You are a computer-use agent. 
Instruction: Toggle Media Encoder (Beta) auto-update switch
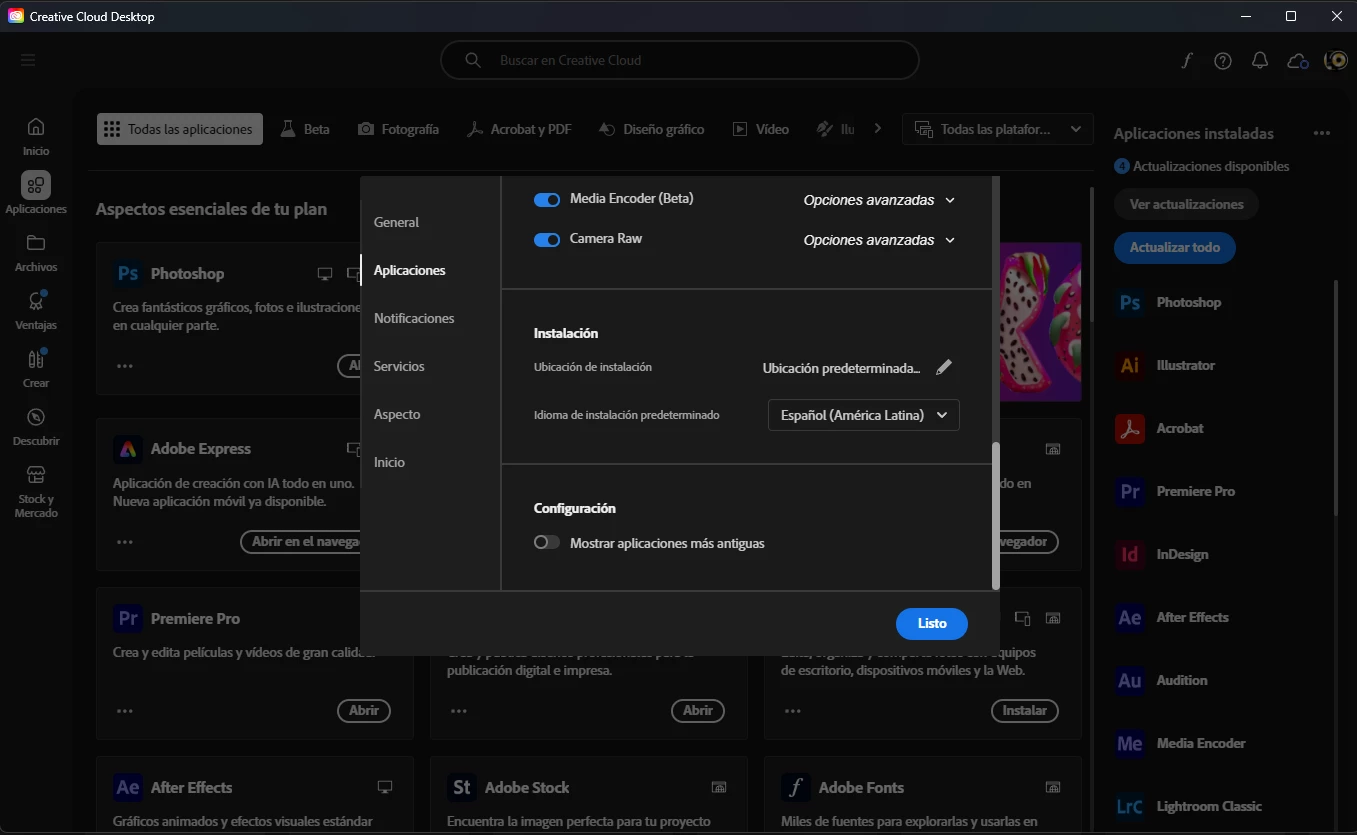click(547, 200)
